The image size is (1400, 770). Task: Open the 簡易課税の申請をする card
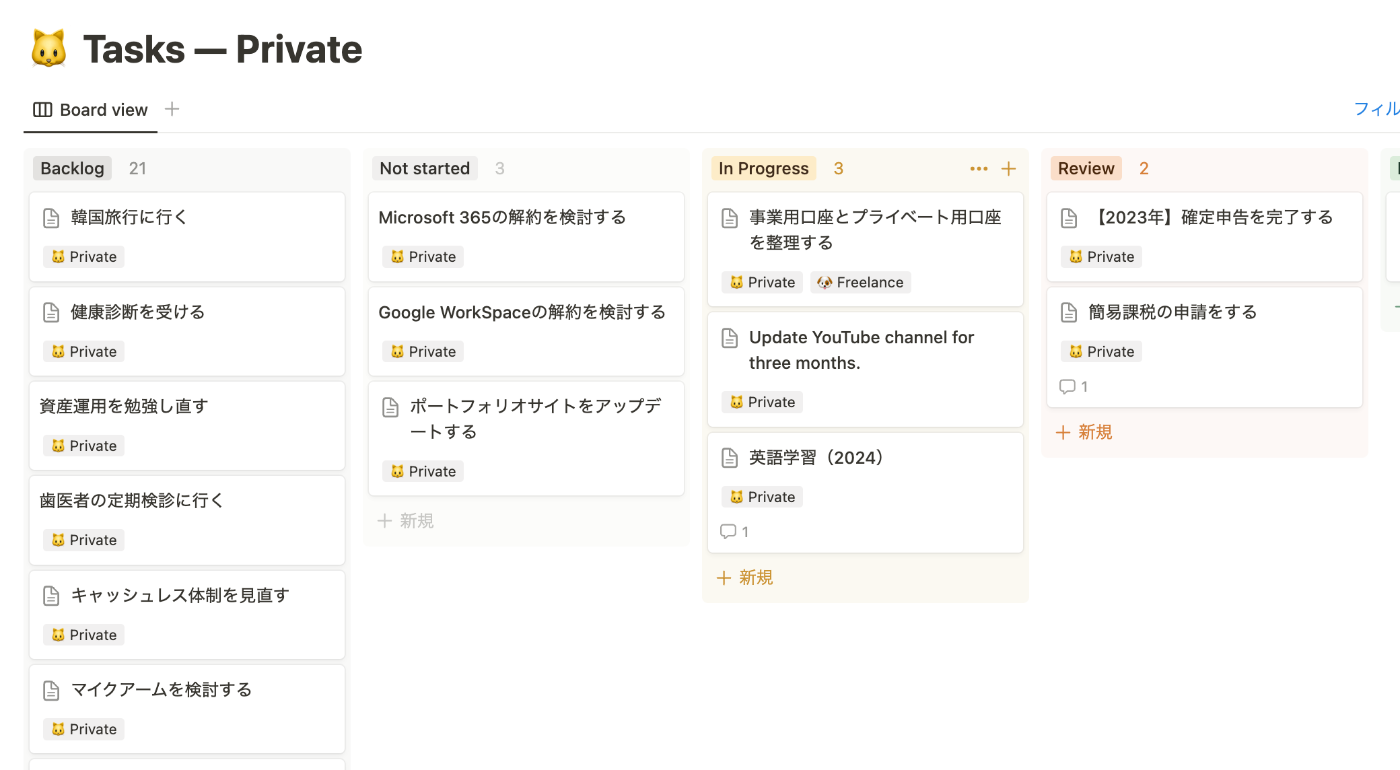(x=1204, y=348)
